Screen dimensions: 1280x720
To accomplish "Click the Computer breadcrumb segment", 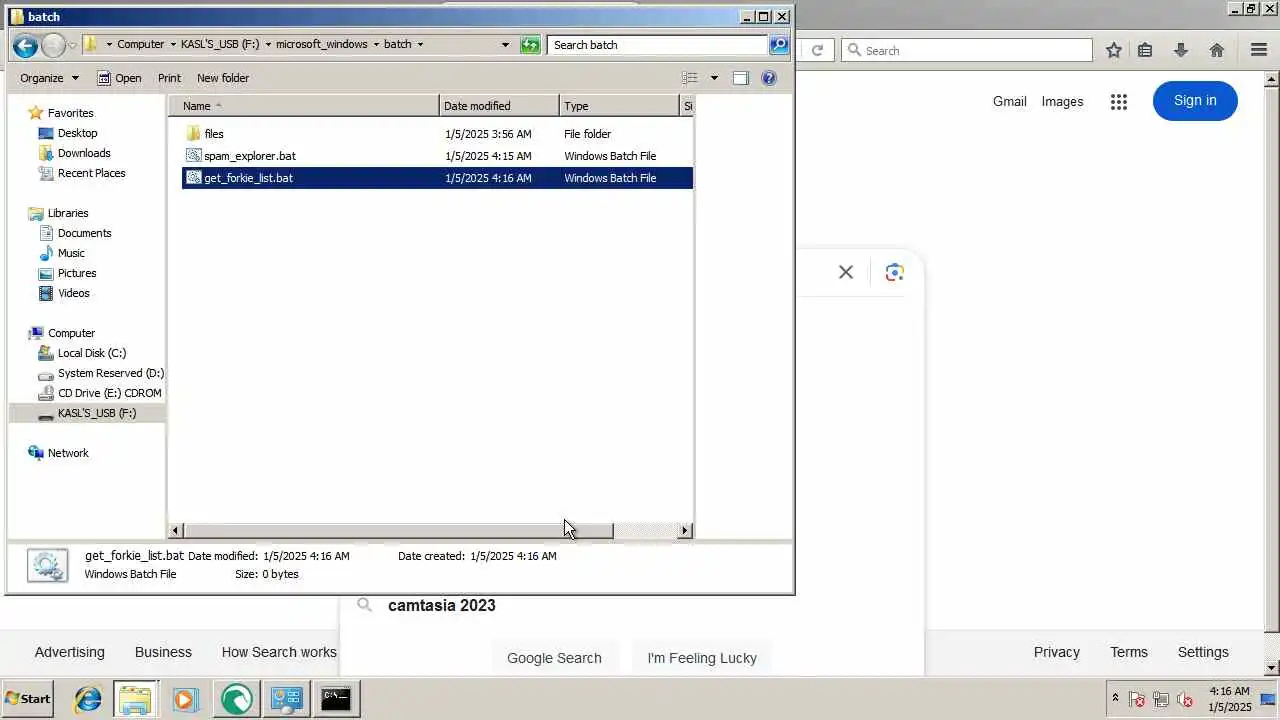I will (140, 45).
